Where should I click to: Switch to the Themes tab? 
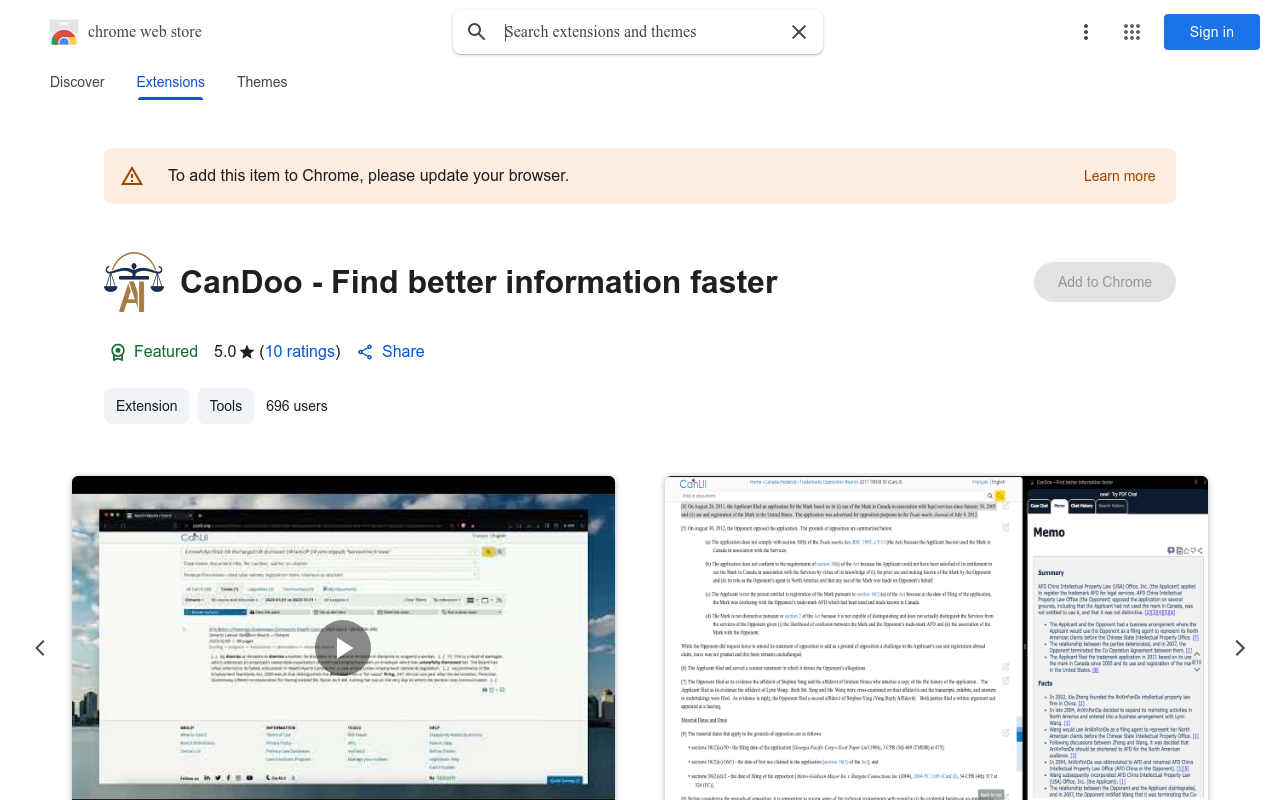tap(262, 82)
